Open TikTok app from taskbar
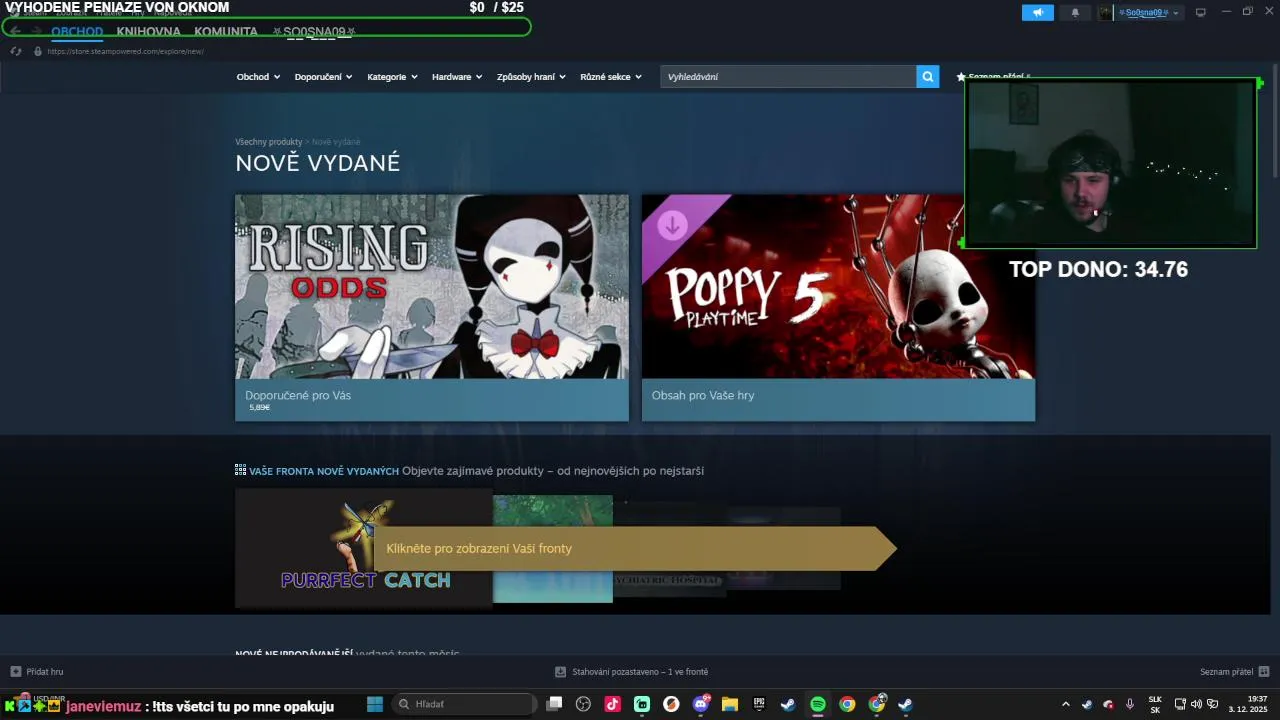The height and width of the screenshot is (720, 1280). [613, 704]
